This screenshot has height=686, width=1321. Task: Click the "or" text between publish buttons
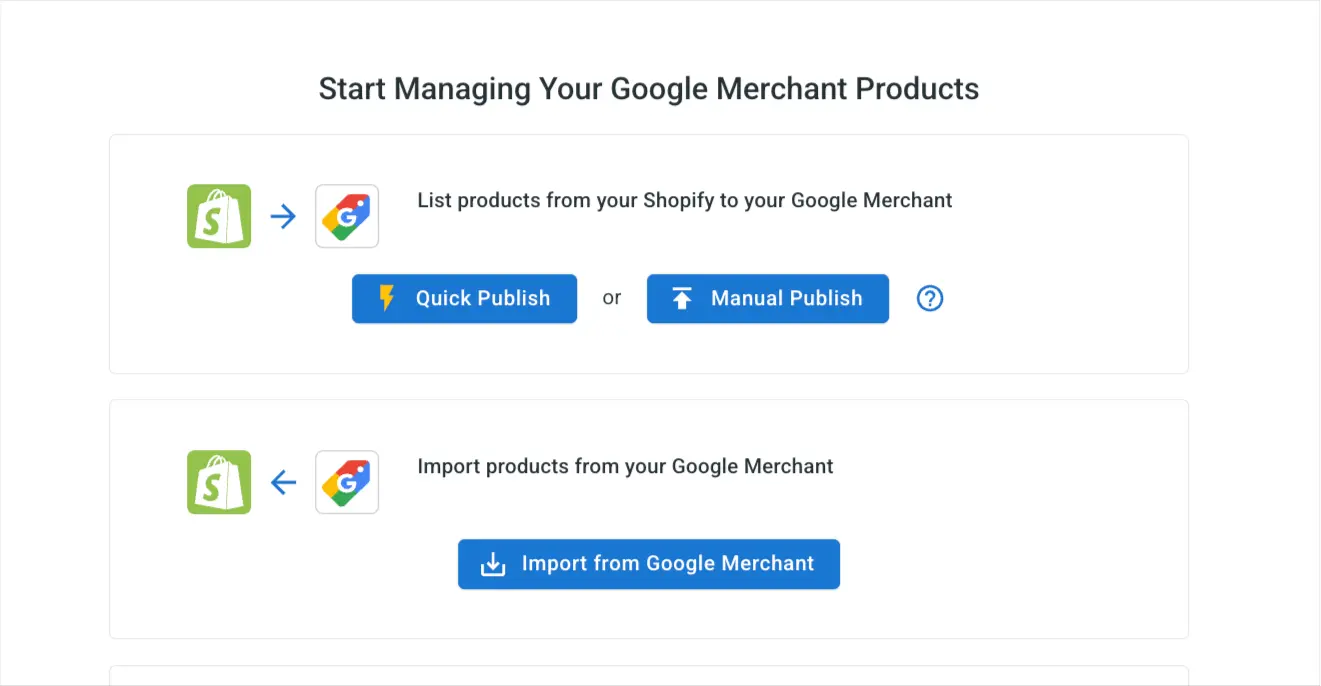click(x=612, y=298)
